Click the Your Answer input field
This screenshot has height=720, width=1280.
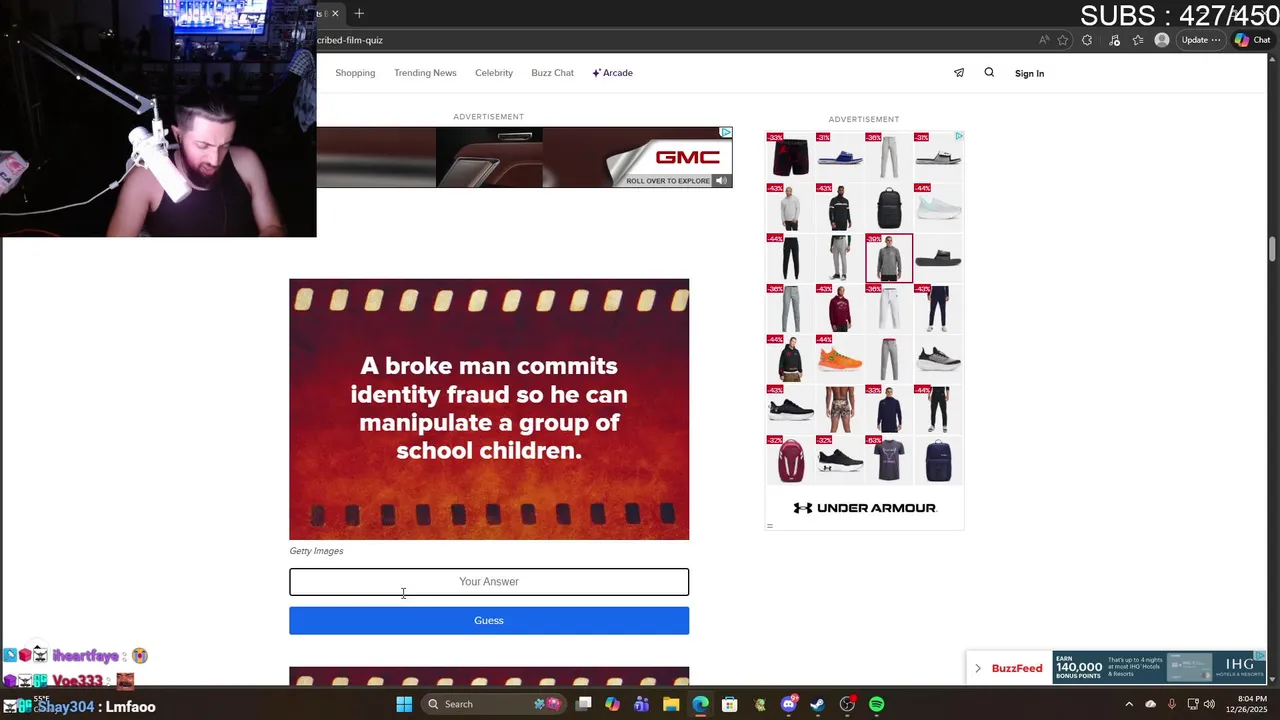(489, 582)
